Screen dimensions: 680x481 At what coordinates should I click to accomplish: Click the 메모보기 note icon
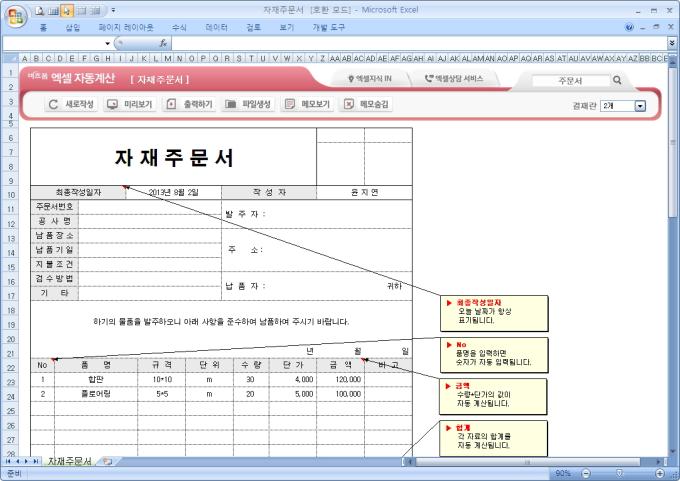point(290,104)
